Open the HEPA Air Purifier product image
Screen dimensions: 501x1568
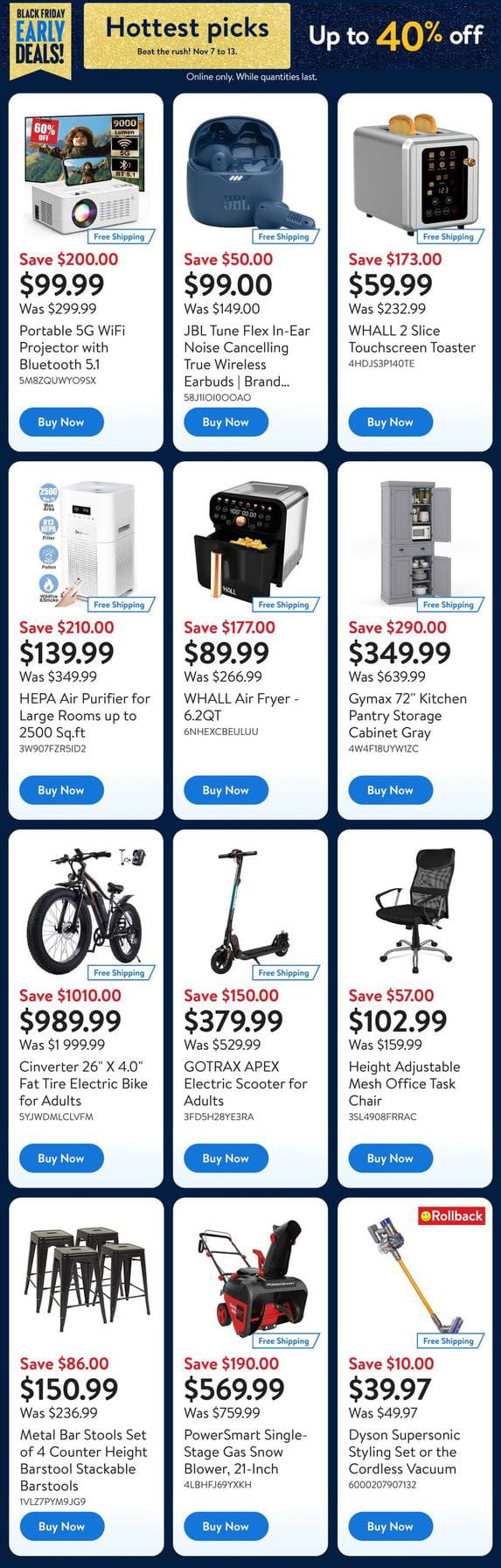pyautogui.click(x=86, y=541)
